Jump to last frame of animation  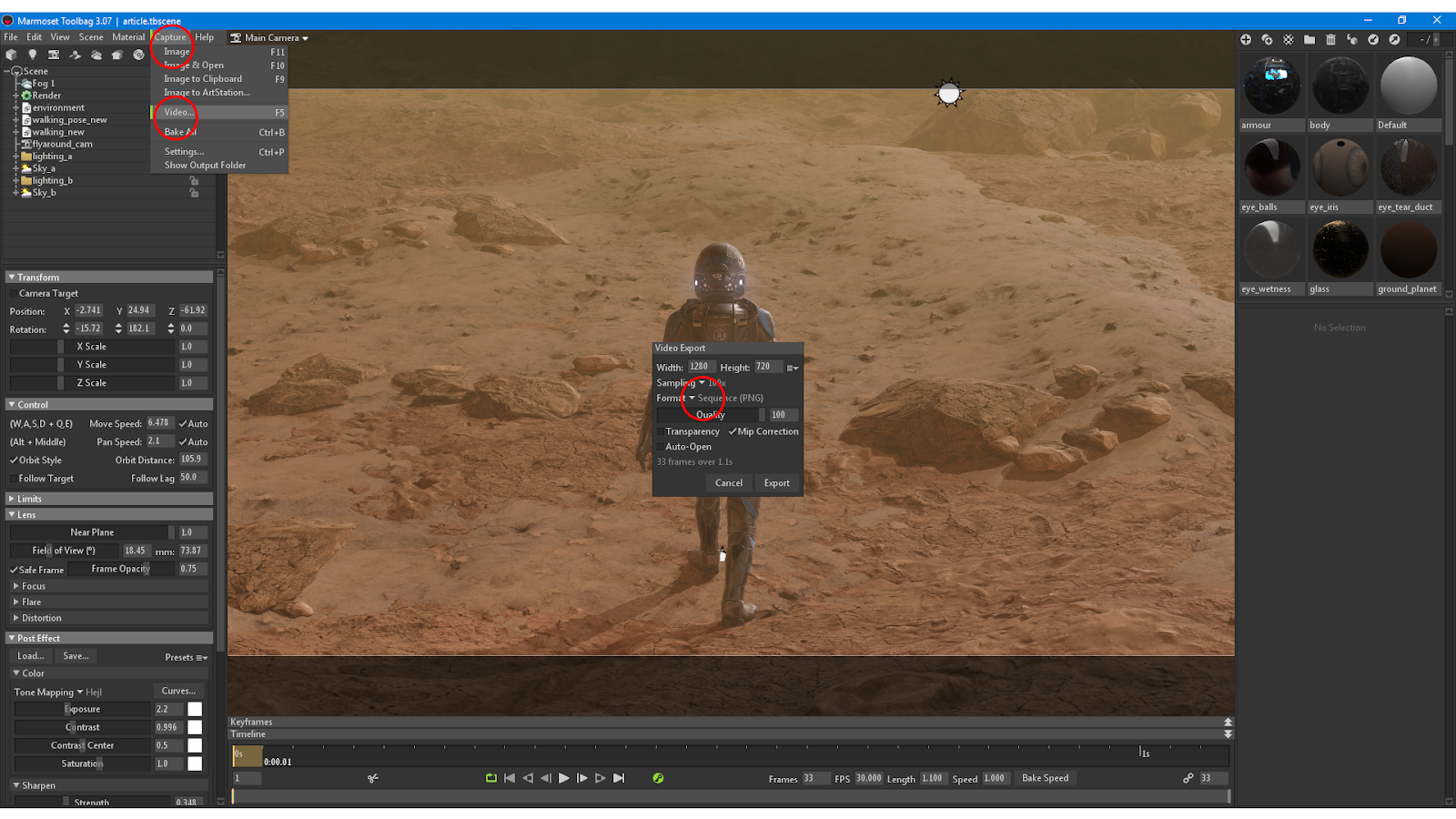tap(619, 778)
